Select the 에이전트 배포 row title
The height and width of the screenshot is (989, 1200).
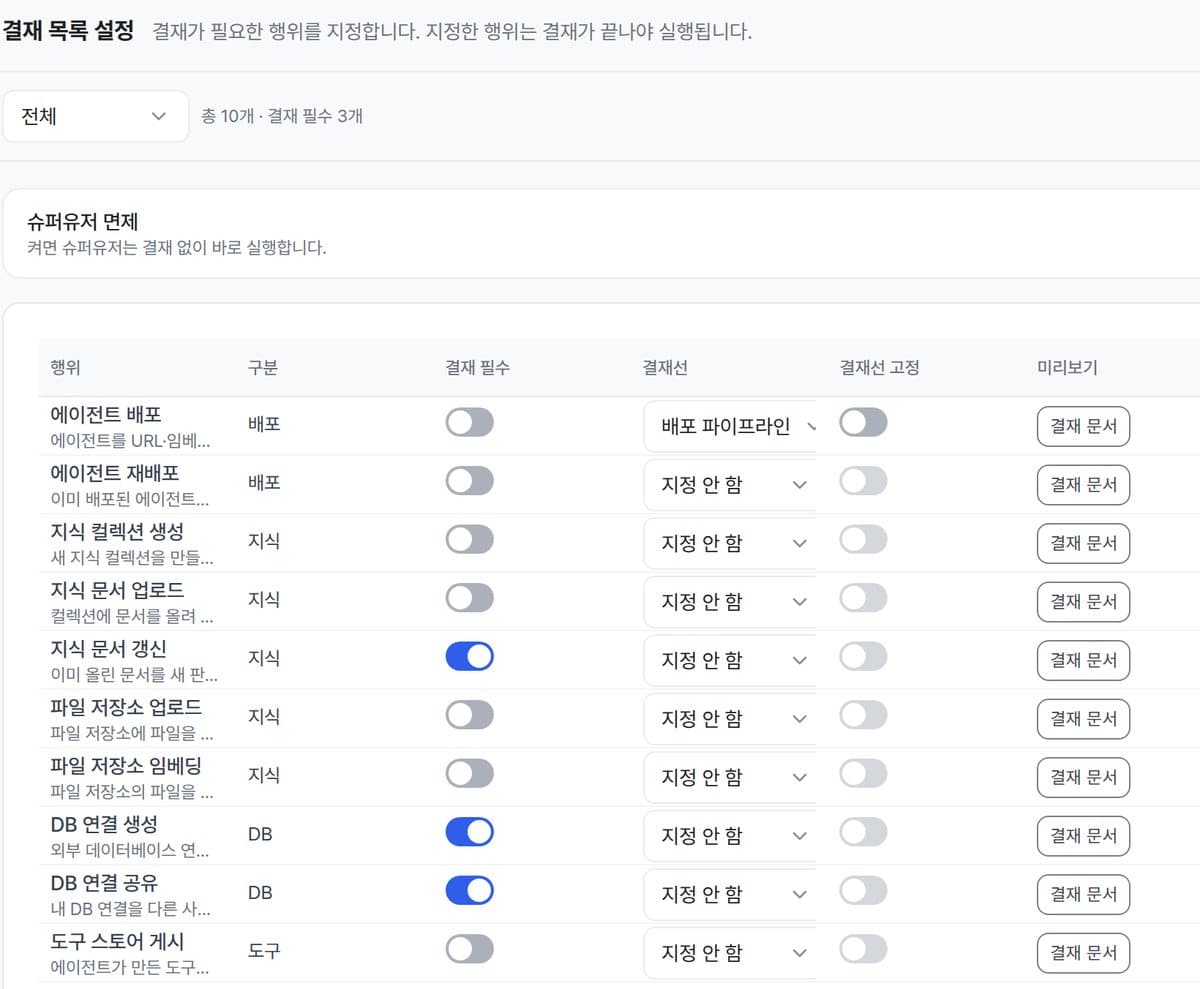[x=106, y=414]
